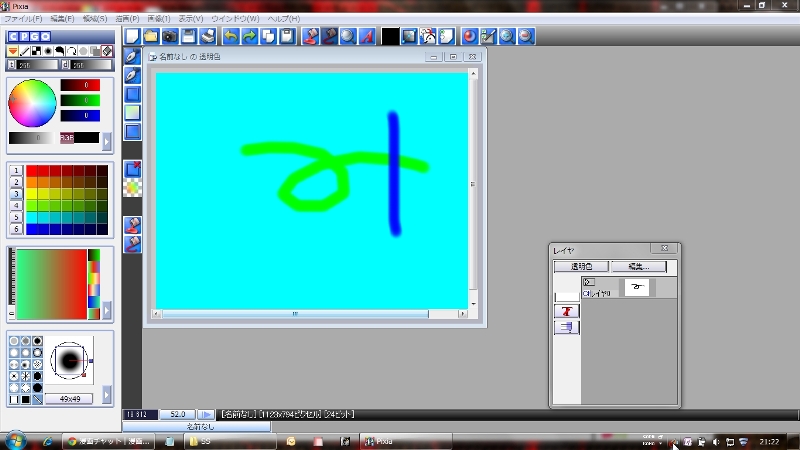Open the Windows Start button

(15, 440)
